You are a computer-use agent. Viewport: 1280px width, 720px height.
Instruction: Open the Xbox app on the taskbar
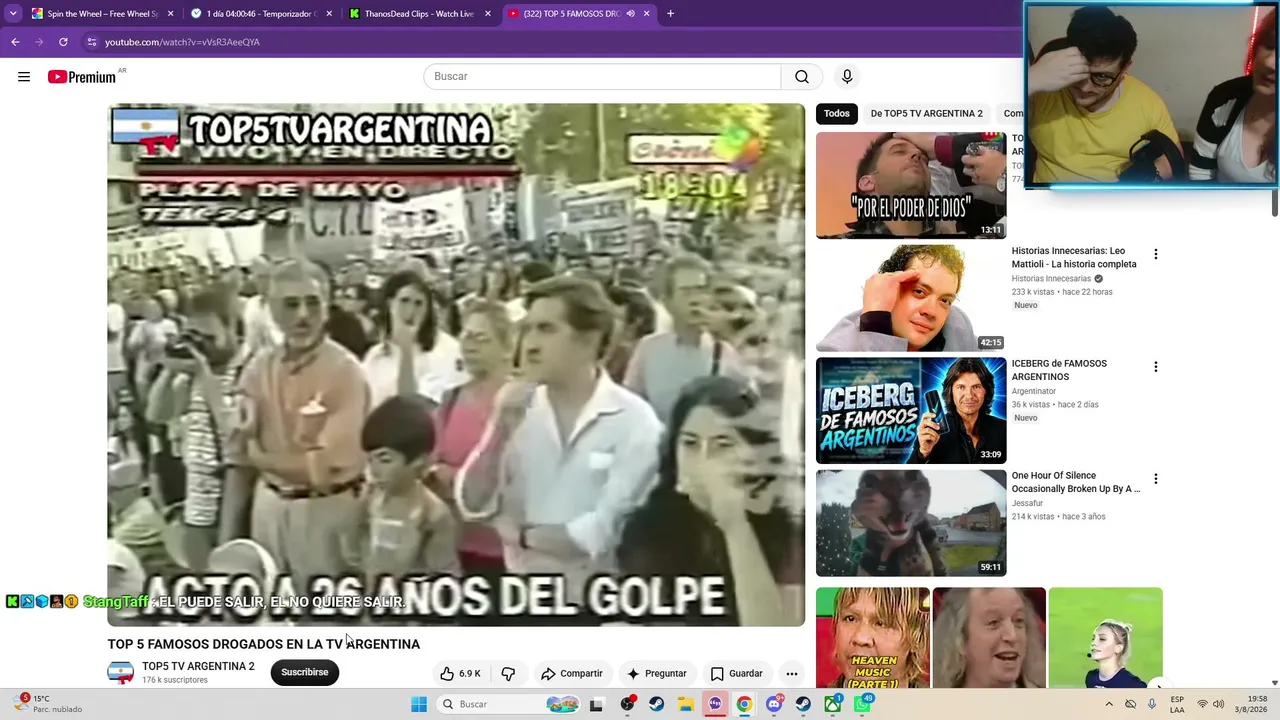(832, 704)
